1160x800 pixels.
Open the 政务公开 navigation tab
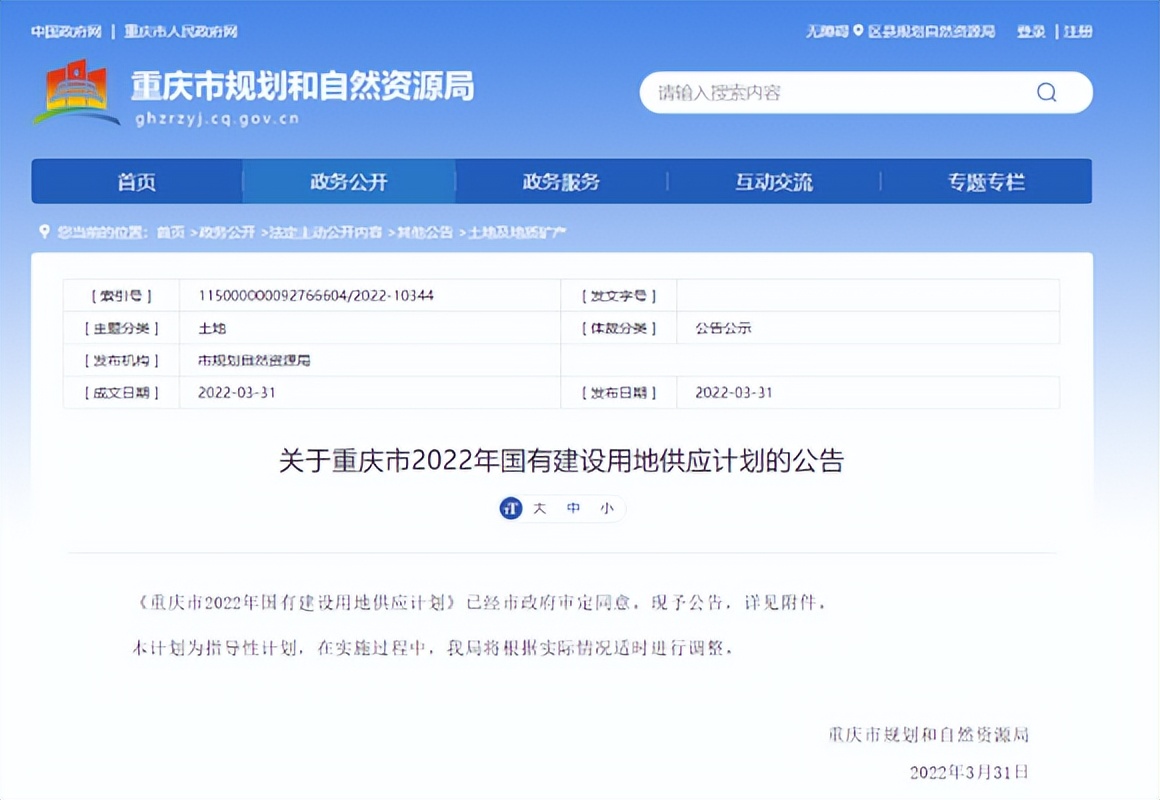[348, 181]
